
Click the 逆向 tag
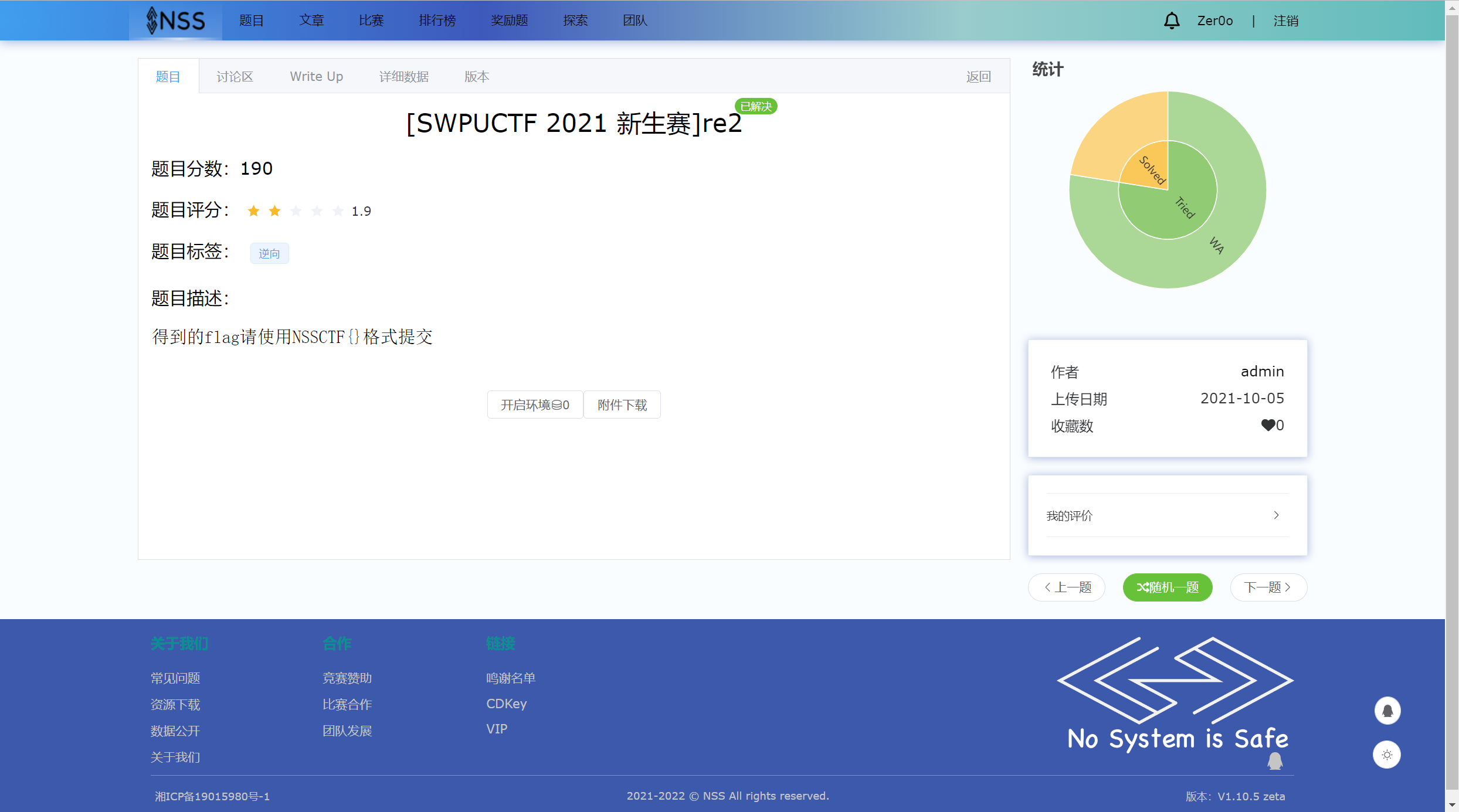269,253
